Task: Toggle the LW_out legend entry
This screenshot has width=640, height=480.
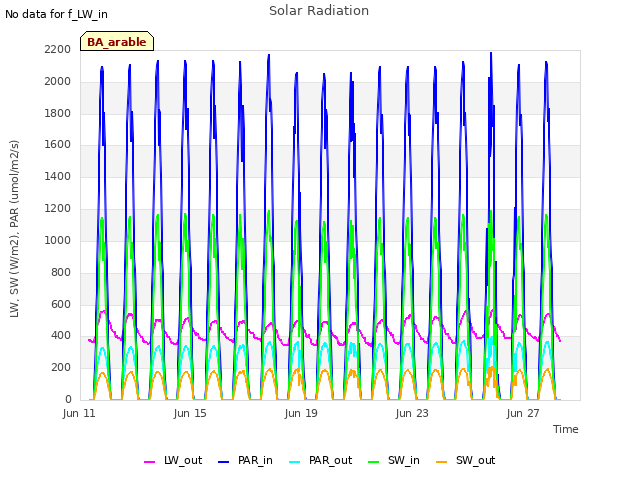Action: (x=173, y=460)
